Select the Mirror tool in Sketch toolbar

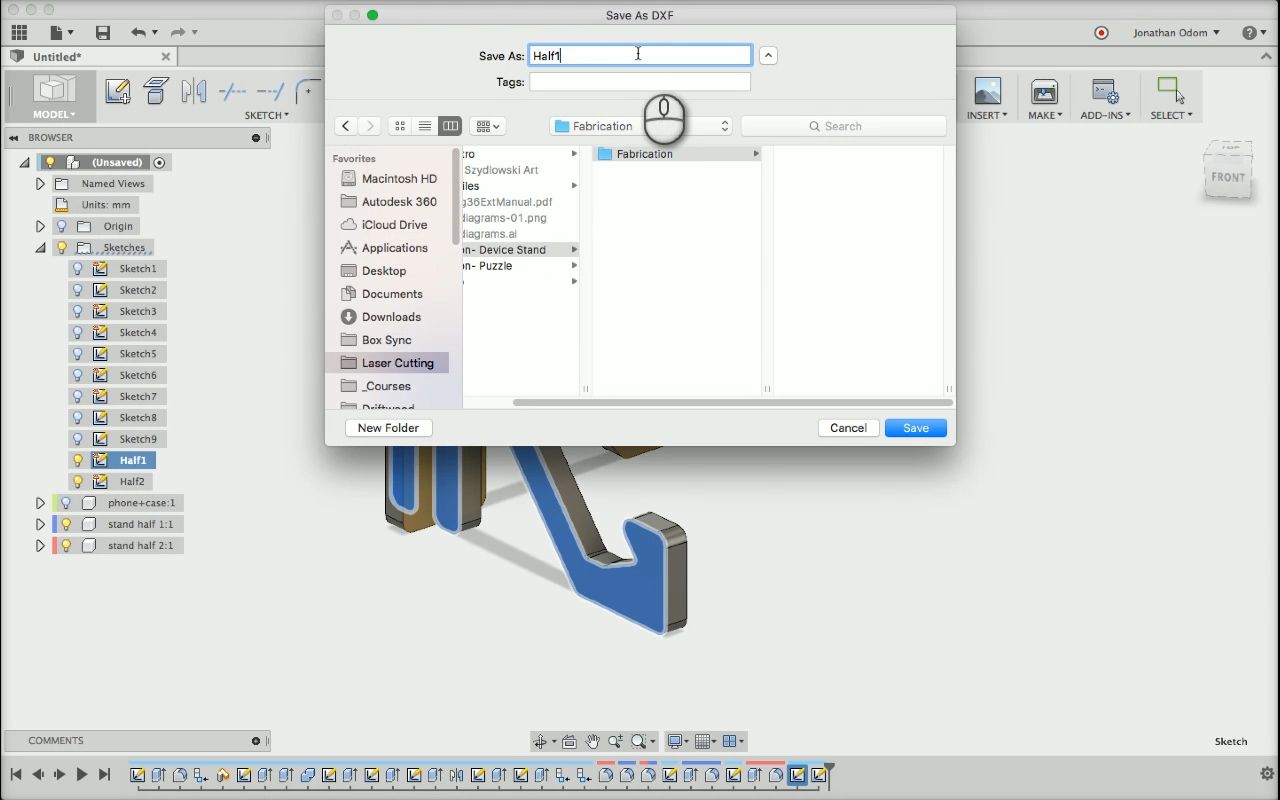click(194, 92)
